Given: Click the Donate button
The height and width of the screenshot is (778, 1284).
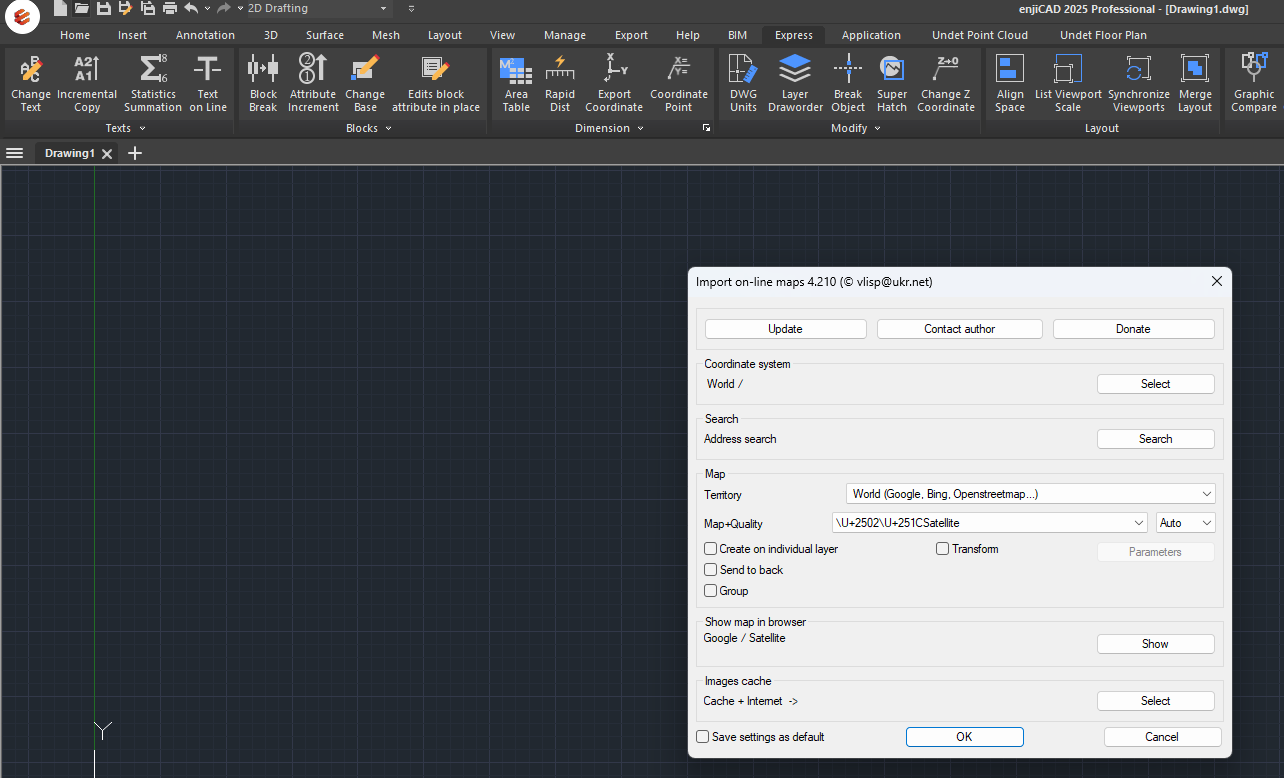Looking at the screenshot, I should coord(1133,329).
